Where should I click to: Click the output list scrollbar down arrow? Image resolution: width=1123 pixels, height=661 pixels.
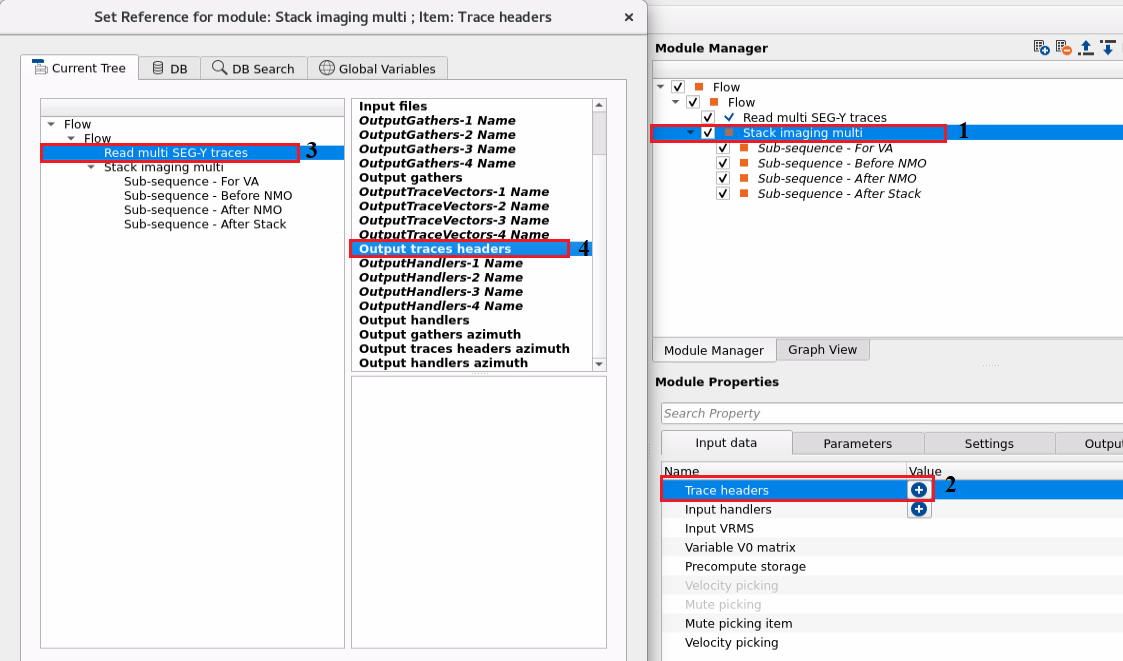click(x=599, y=364)
